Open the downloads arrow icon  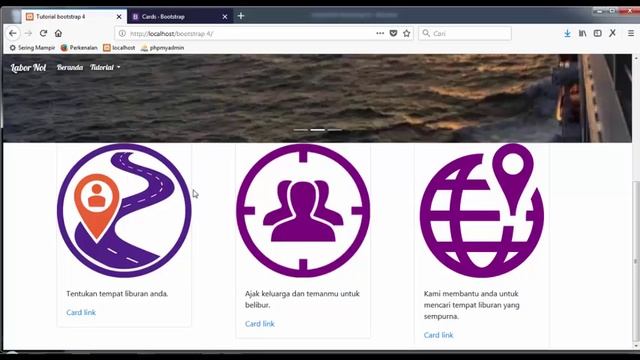(567, 33)
